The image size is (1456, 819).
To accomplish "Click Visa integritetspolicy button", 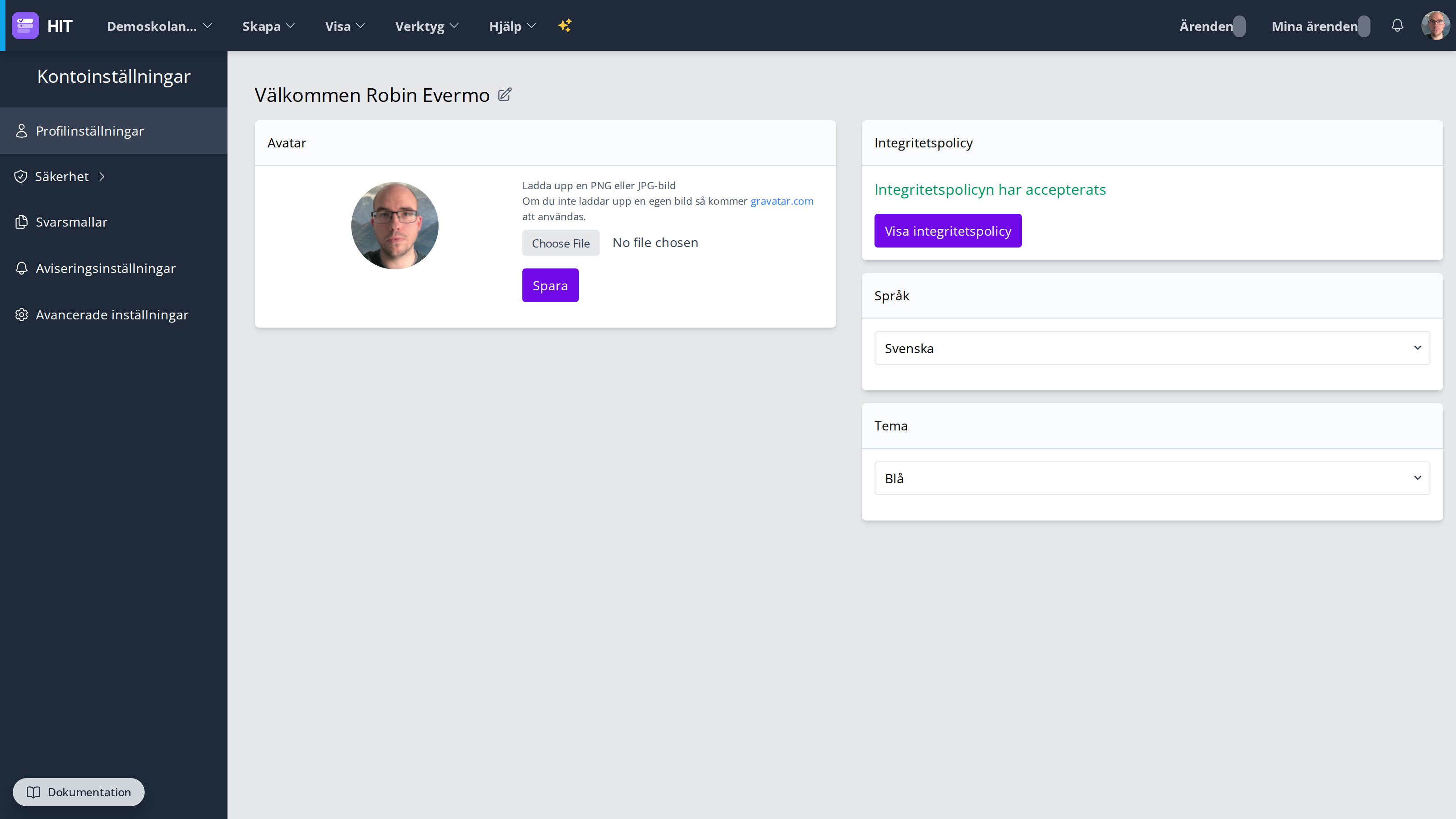I will pos(948,231).
